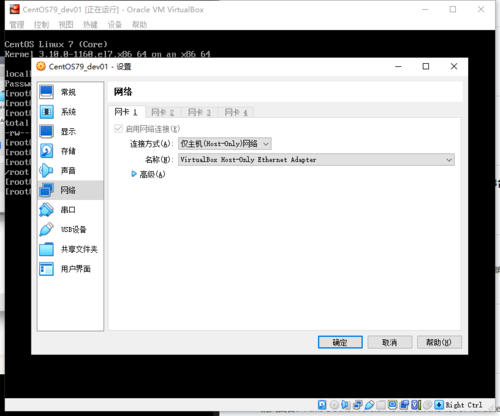The image size is (500, 416).
Task: Open the 系统 (System) settings category
Action: click(70, 112)
